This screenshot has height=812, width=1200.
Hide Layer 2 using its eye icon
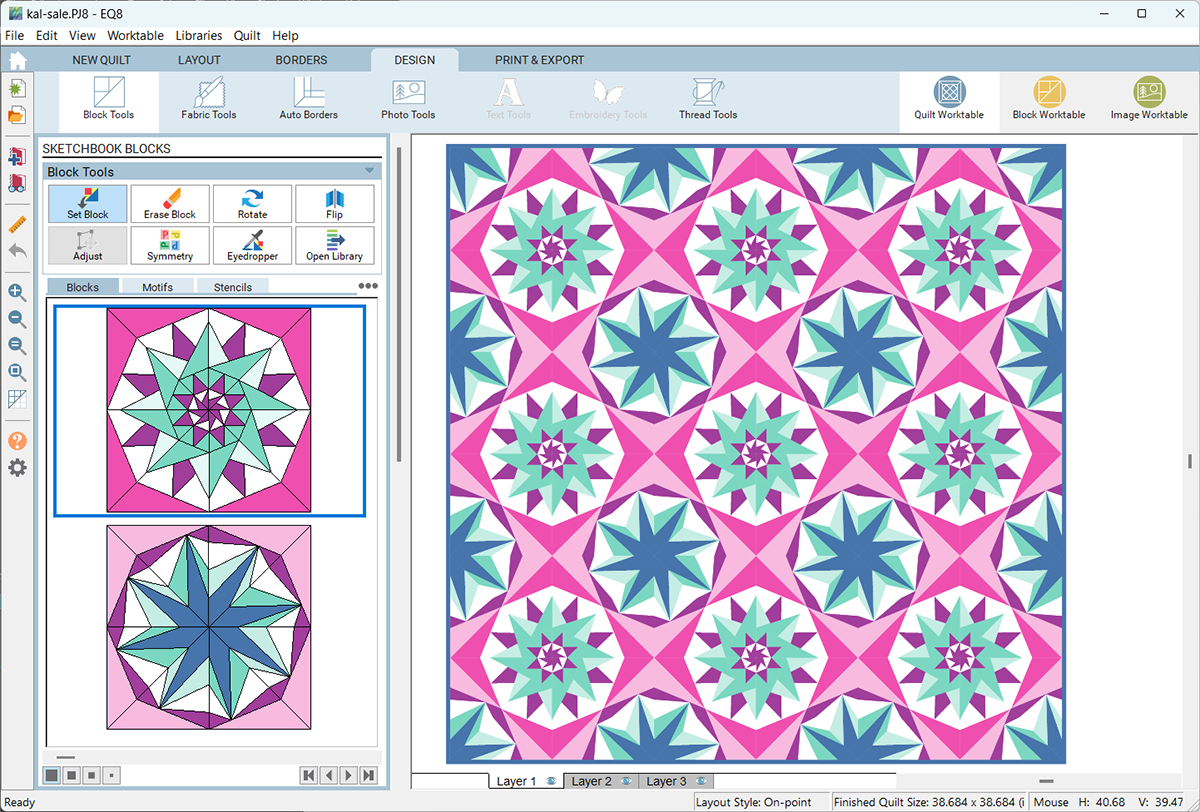click(x=626, y=781)
